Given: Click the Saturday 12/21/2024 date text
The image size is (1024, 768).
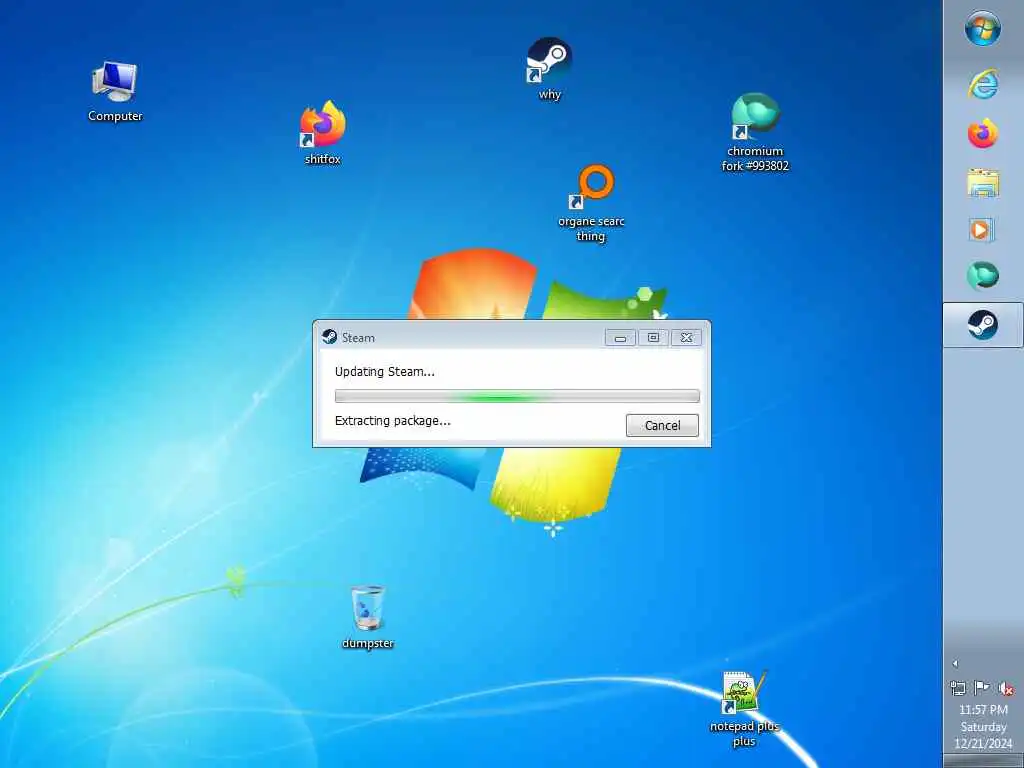Looking at the screenshot, I should click(983, 735).
